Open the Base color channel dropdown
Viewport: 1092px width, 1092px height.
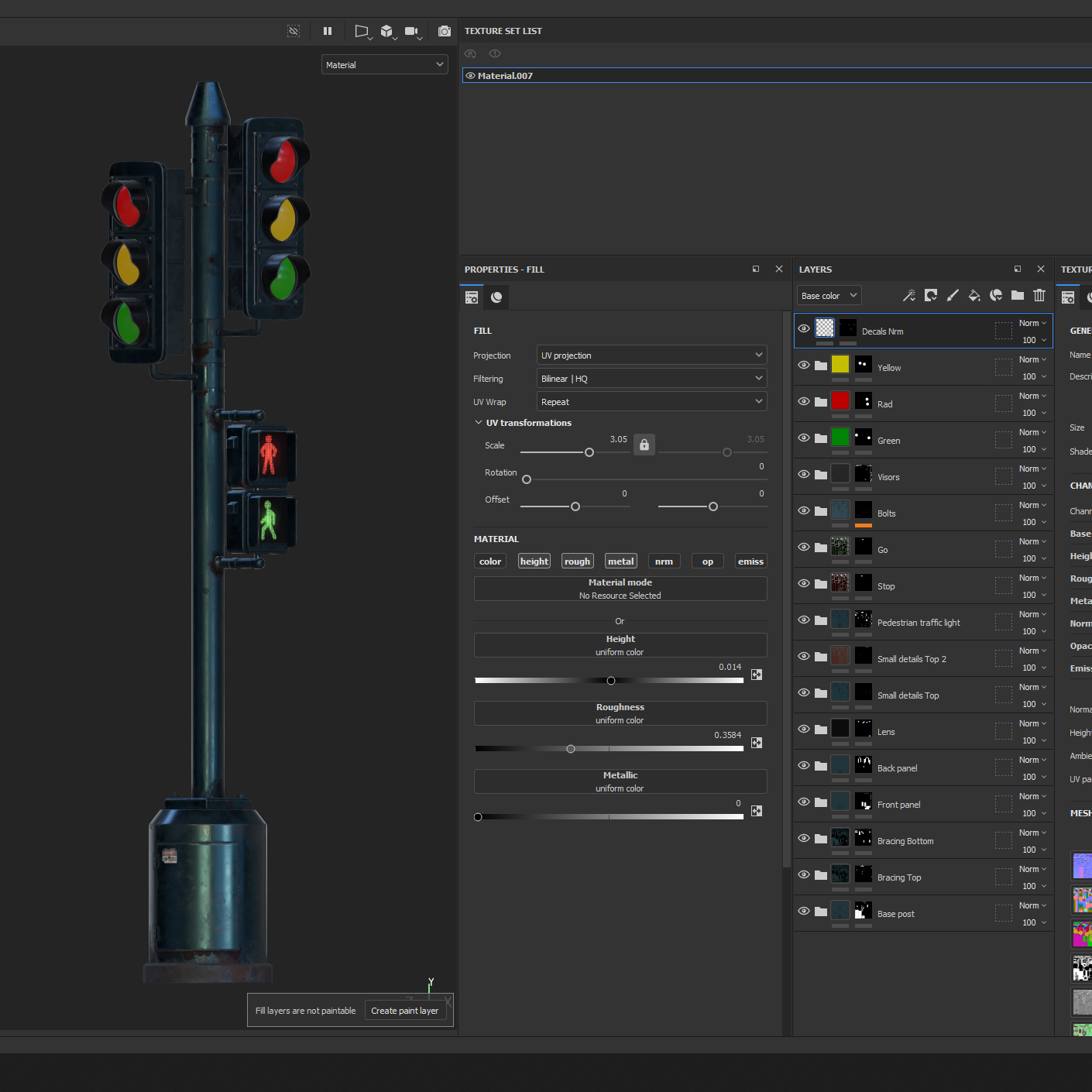[x=829, y=296]
